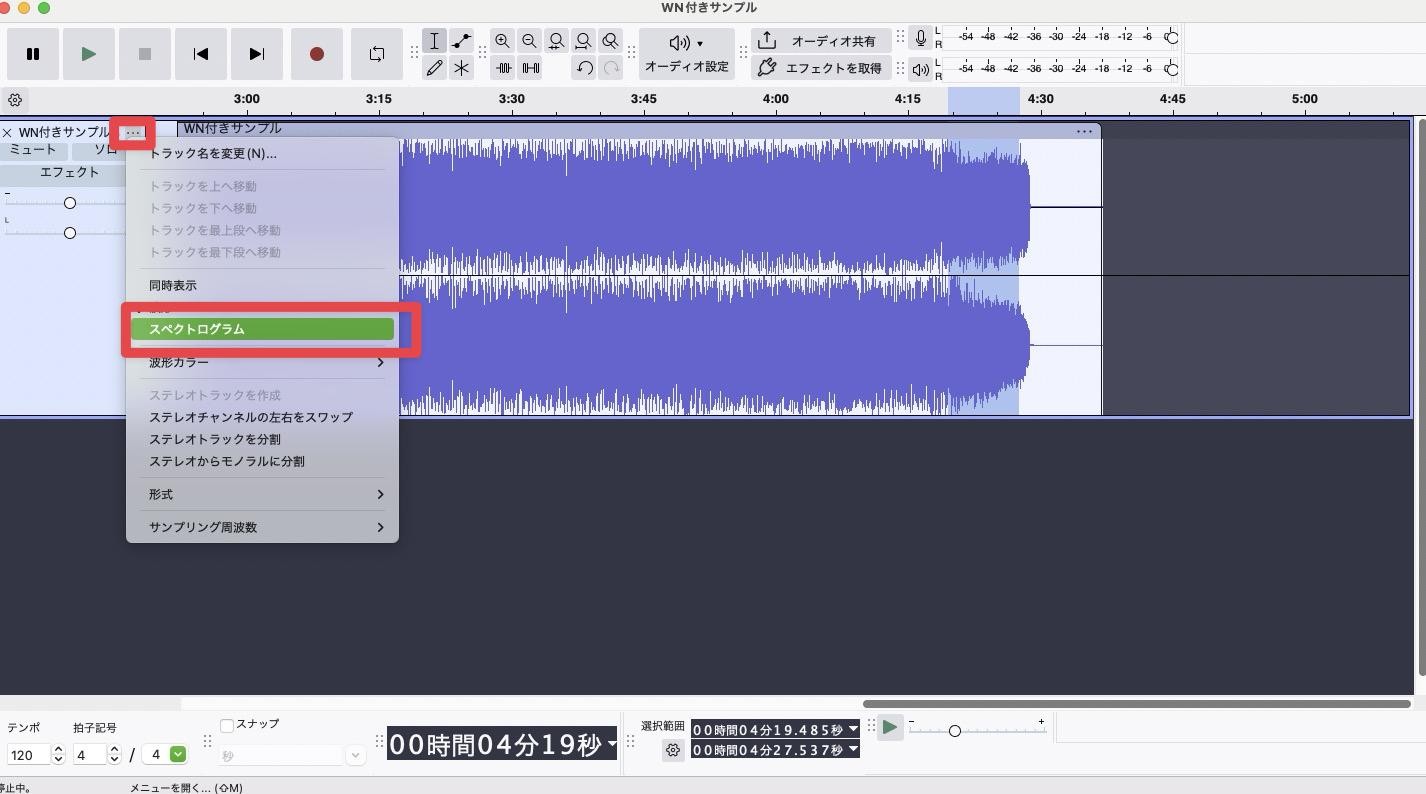Open the オーディオ設定 dropdown
Viewport: 1426px width, 794px height.
pos(686,54)
